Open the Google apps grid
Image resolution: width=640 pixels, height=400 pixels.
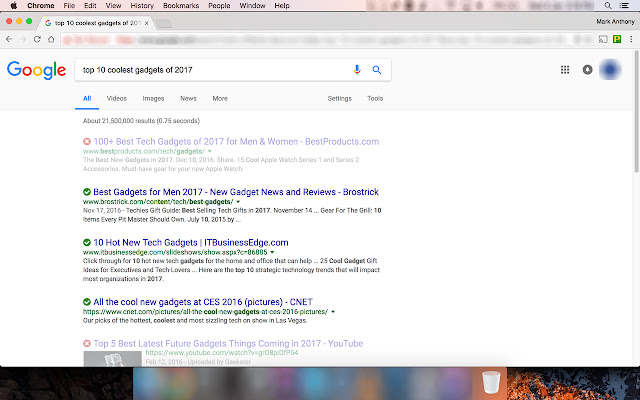(565, 70)
